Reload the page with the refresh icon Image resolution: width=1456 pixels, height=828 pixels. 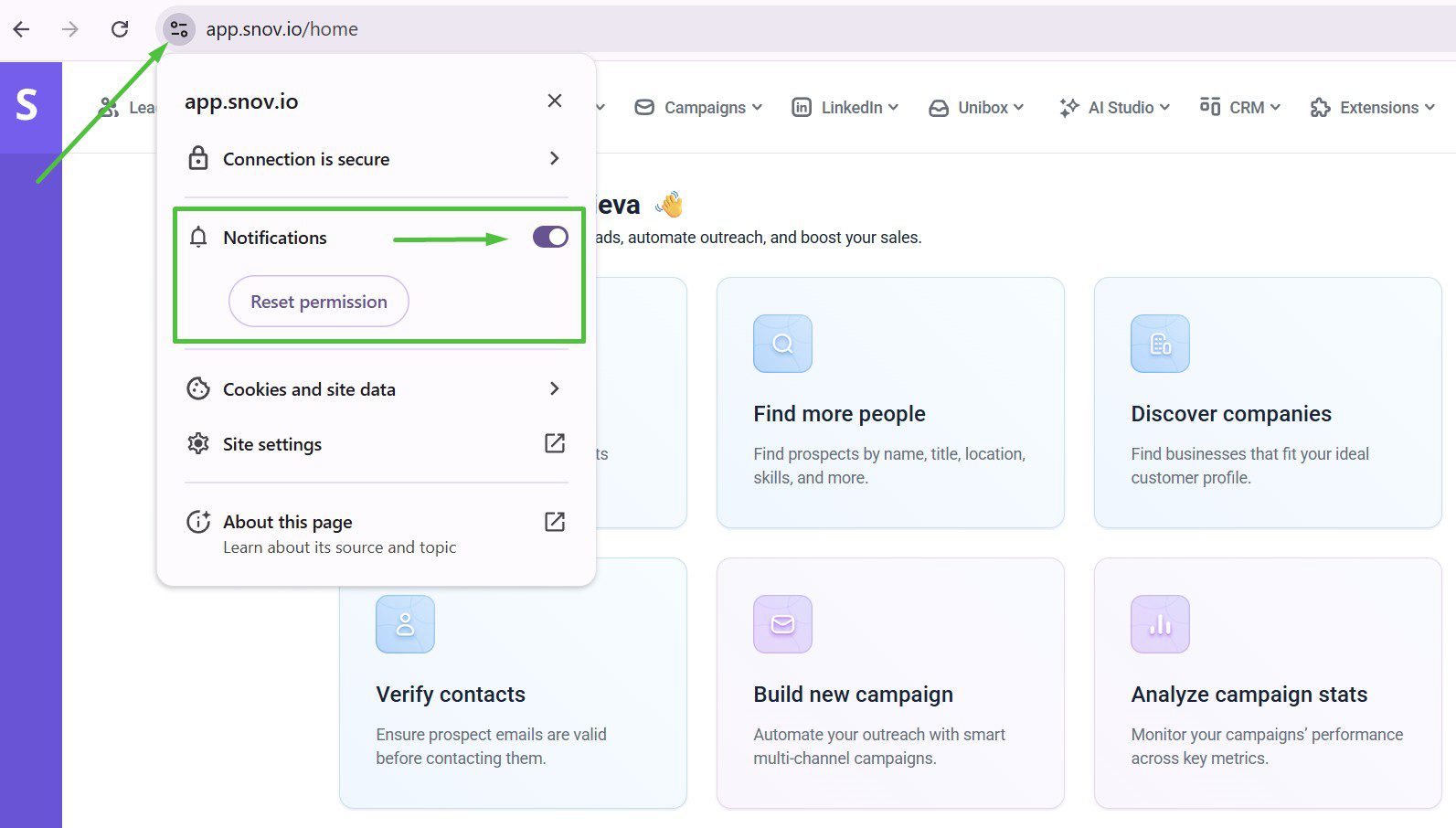click(x=120, y=29)
